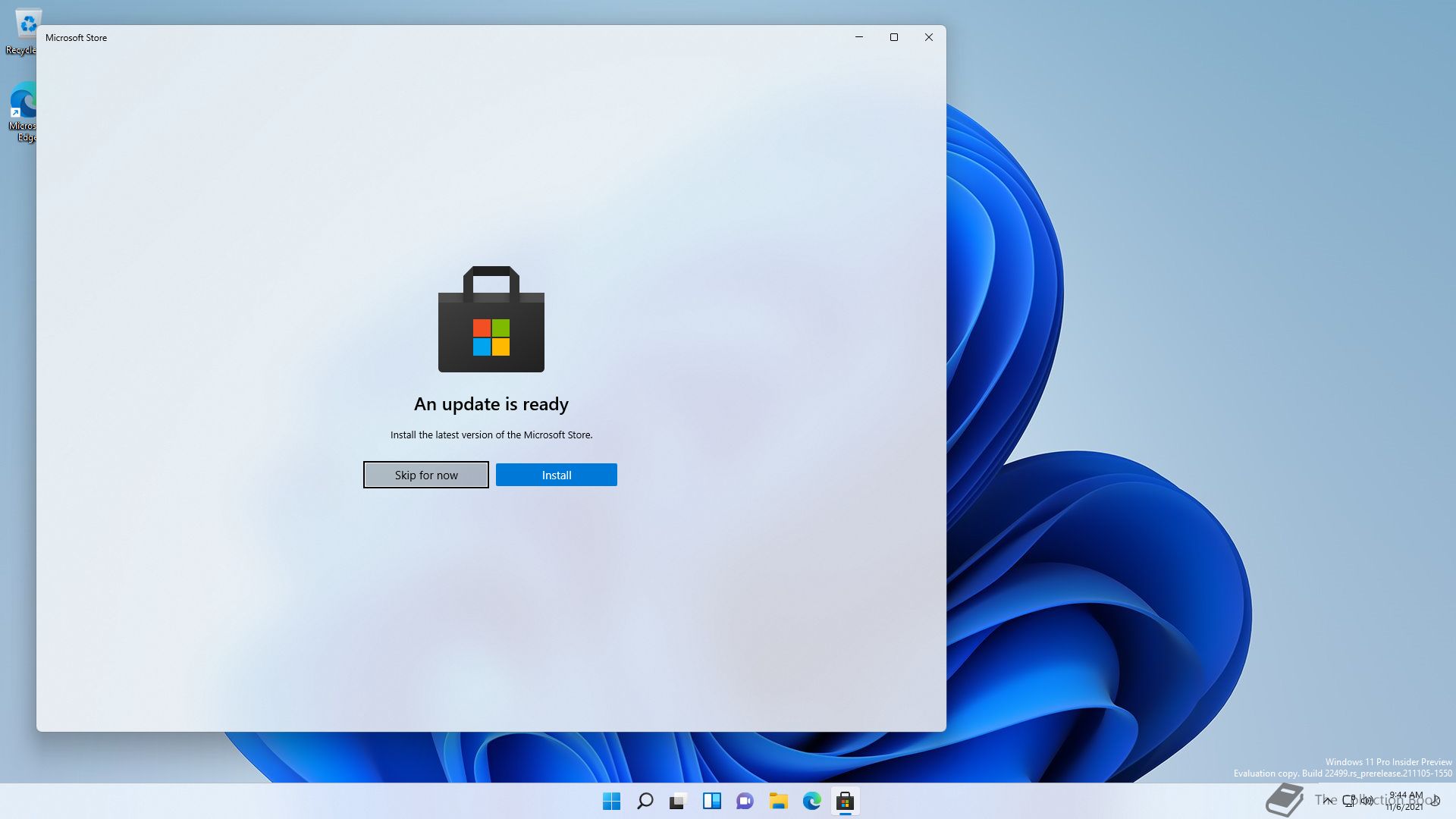This screenshot has height=819, width=1456.
Task: Click the Microsoft Store bag logo
Action: tap(491, 319)
